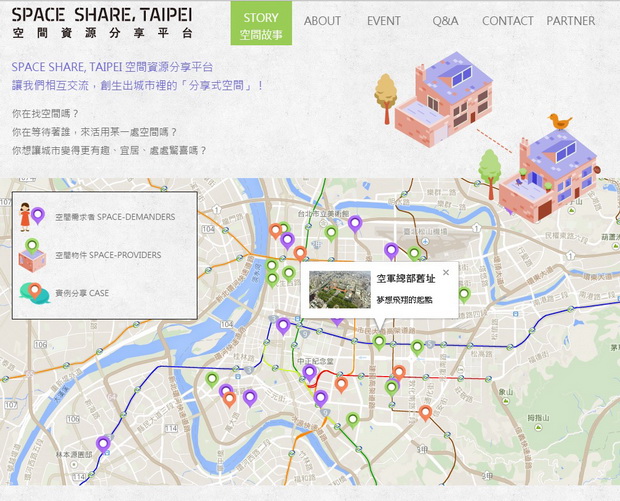Click the 台北市立美術館 map label
The image size is (620, 501).
(323, 214)
